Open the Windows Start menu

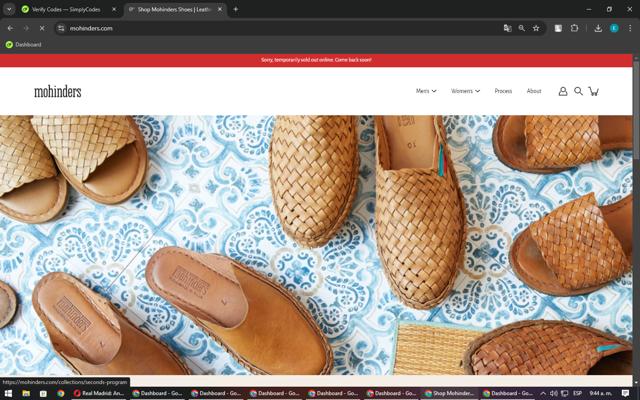pyautogui.click(x=9, y=393)
